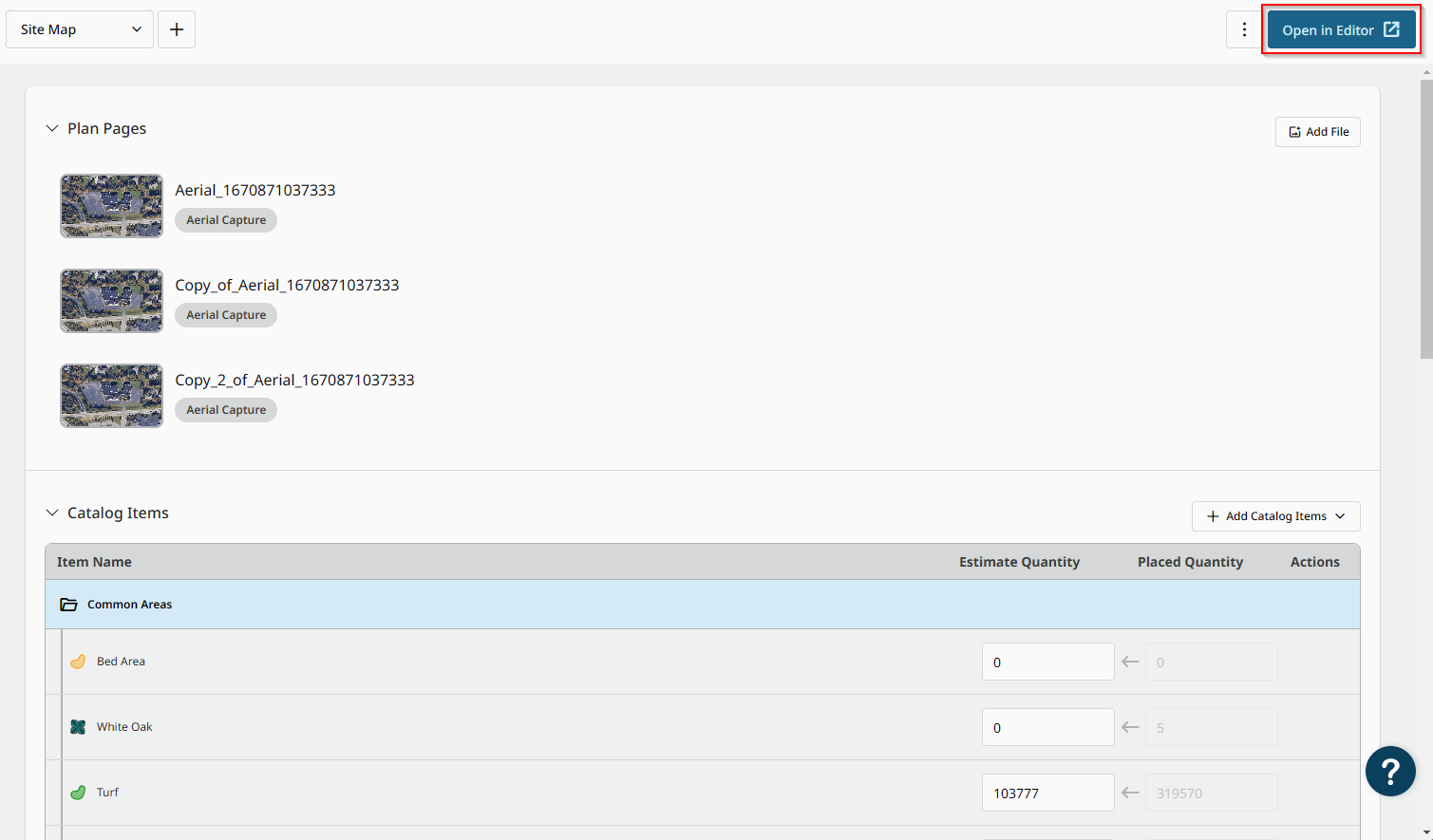The image size is (1433, 840).
Task: Click the Actions column header
Action: [1314, 562]
